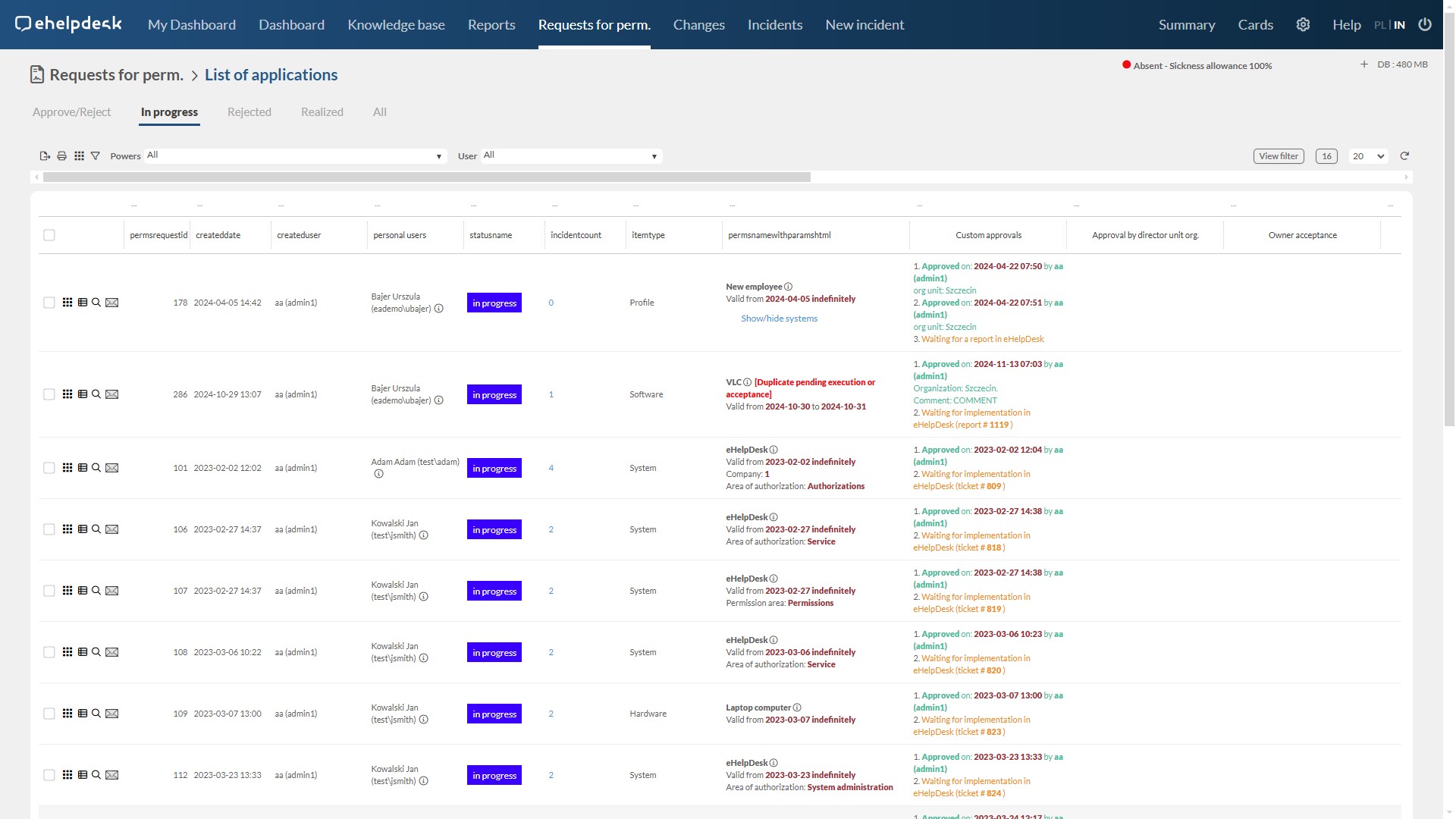The width and height of the screenshot is (1456, 819).
Task: Click info icon next to New employee
Action: coord(789,287)
